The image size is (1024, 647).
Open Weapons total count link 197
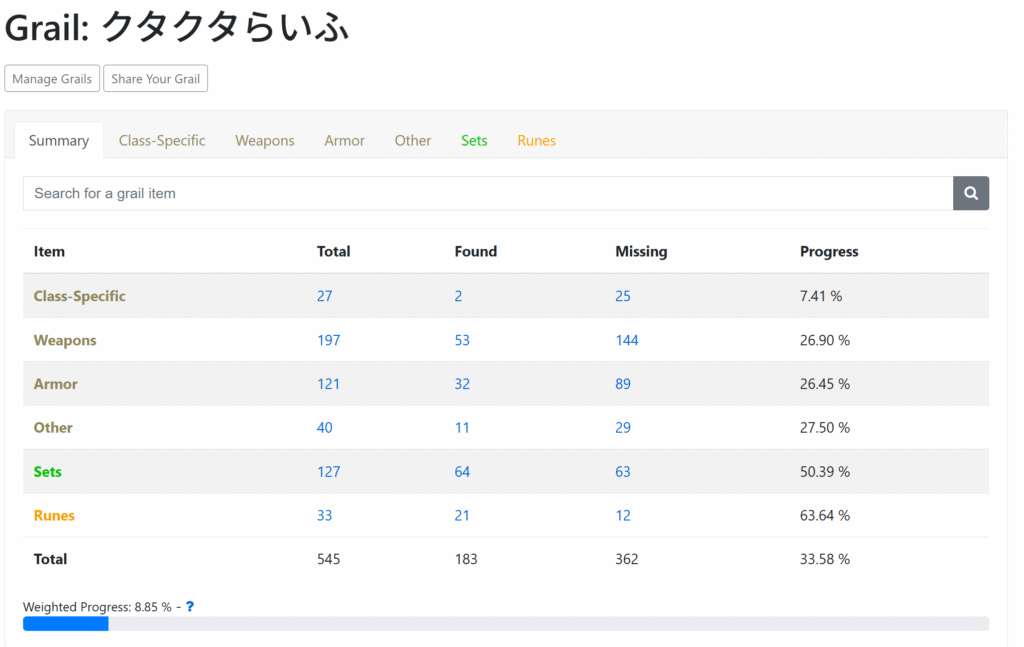pos(328,340)
